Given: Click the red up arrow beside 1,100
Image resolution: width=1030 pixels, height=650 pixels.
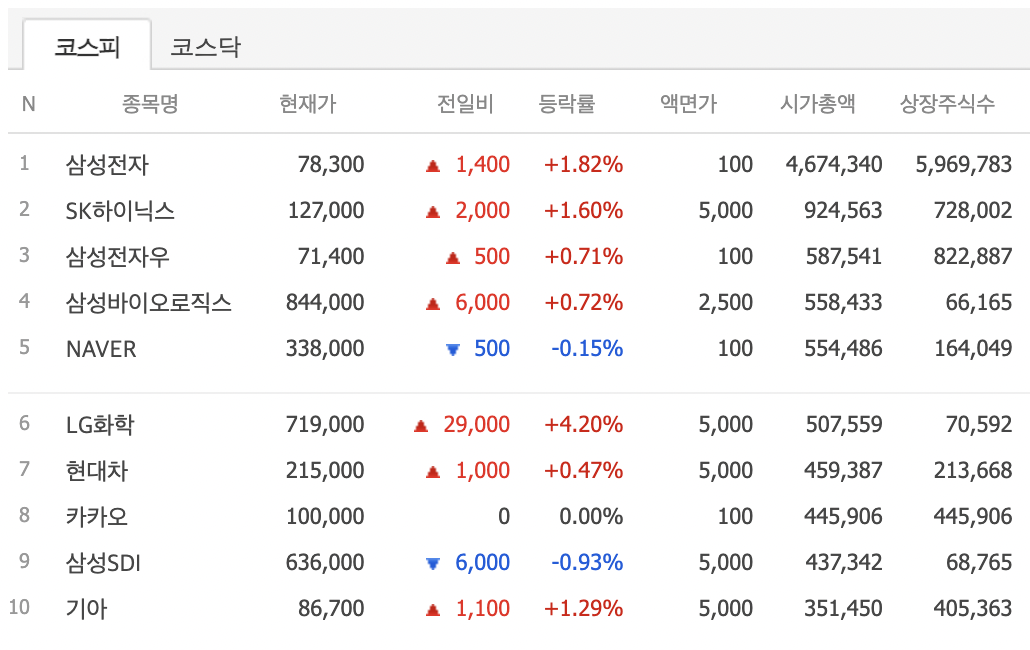Looking at the screenshot, I should click(433, 610).
